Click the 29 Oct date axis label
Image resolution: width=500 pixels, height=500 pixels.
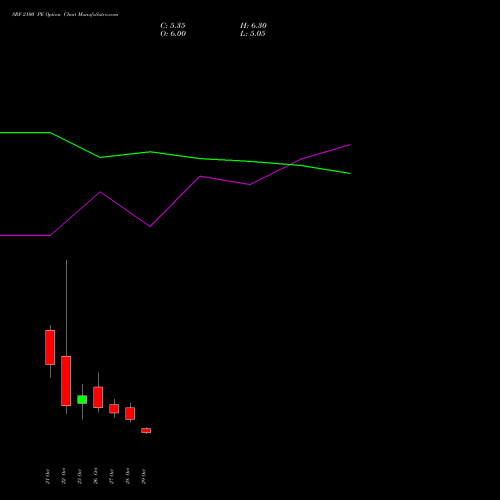(x=144, y=476)
